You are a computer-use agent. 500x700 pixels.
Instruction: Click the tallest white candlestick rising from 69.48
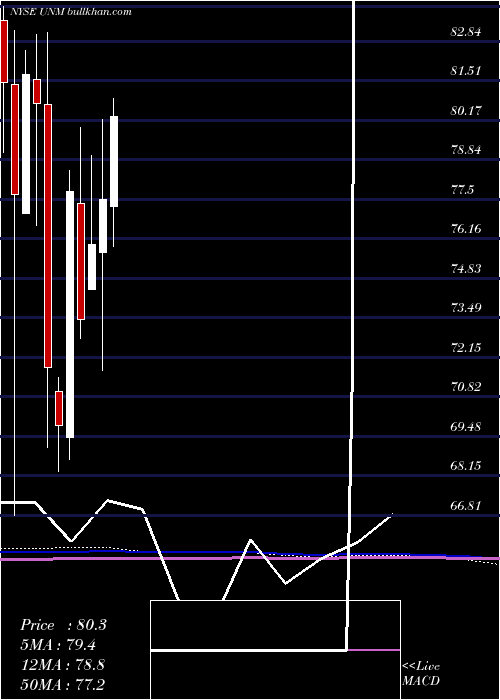tap(70, 314)
